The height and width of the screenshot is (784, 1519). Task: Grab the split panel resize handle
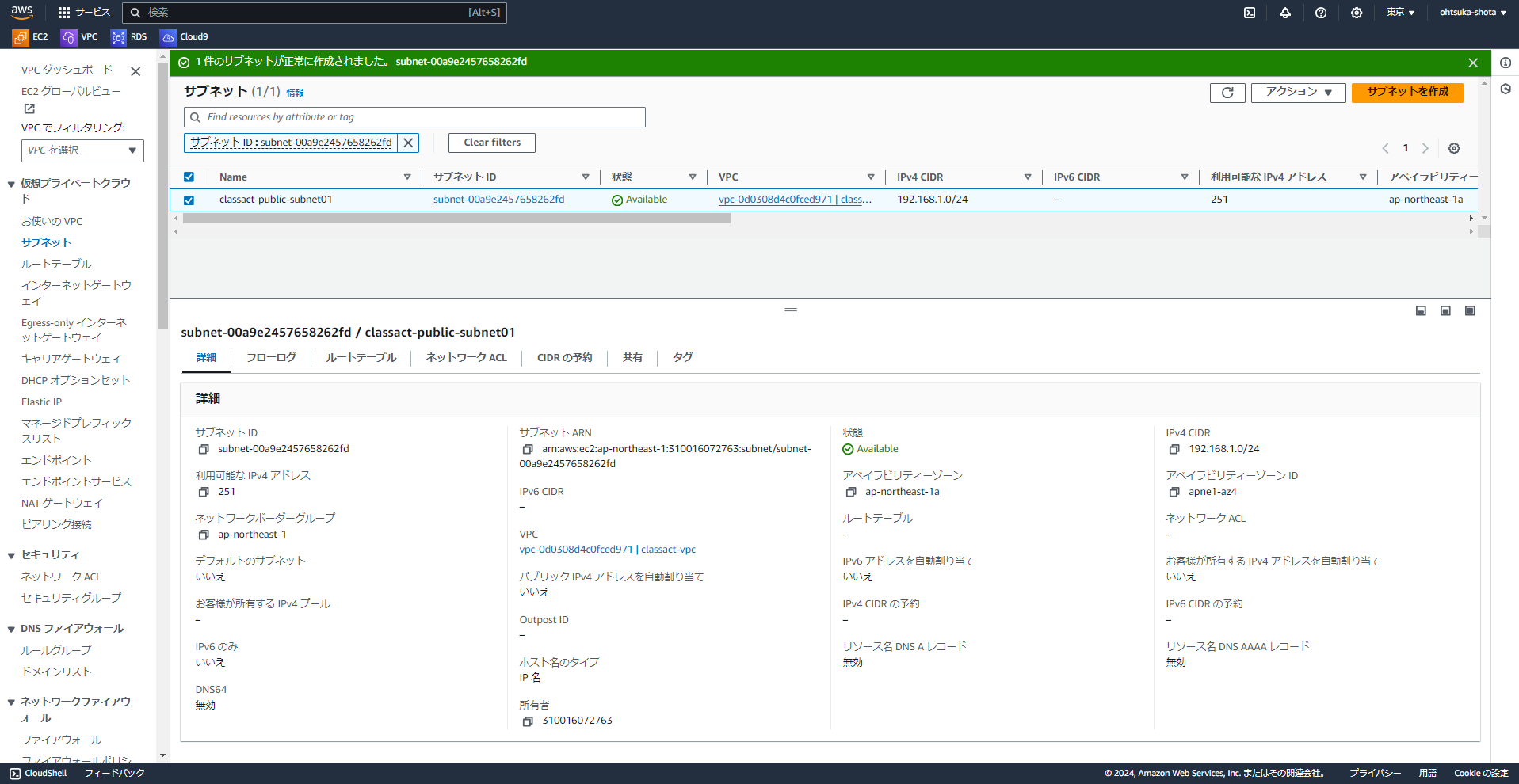791,310
